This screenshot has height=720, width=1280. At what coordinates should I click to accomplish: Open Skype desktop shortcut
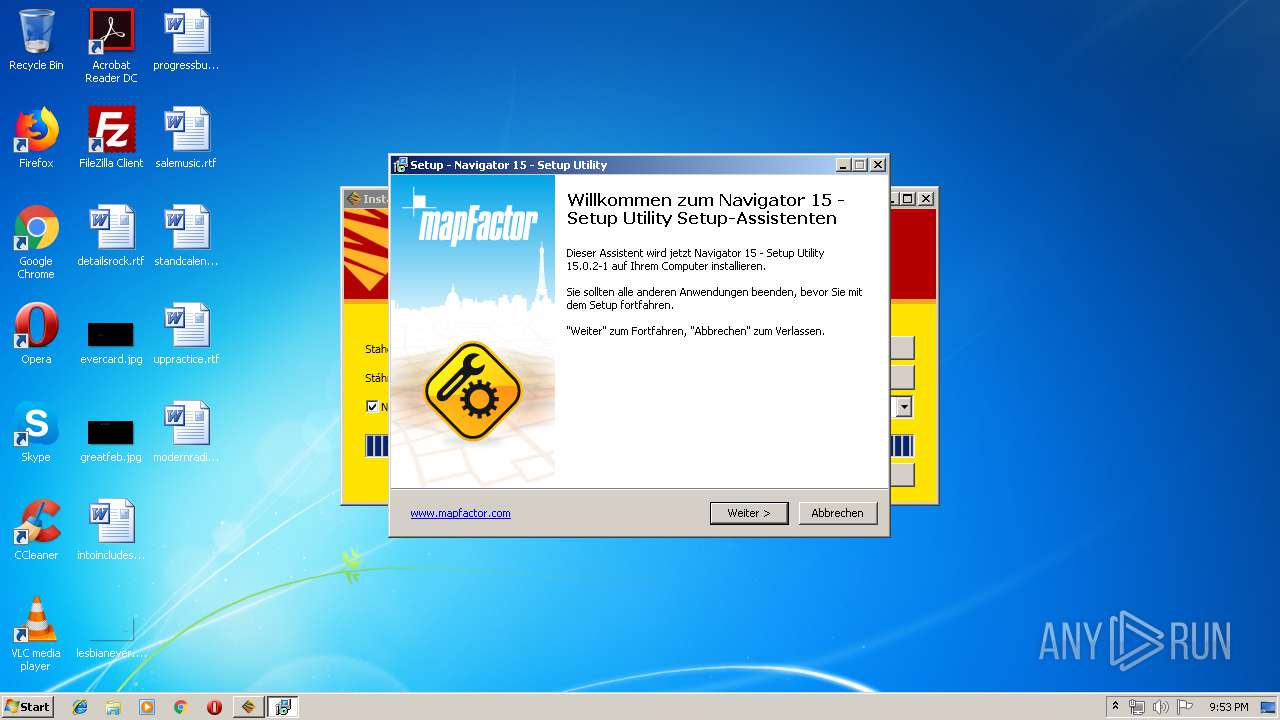[36, 432]
